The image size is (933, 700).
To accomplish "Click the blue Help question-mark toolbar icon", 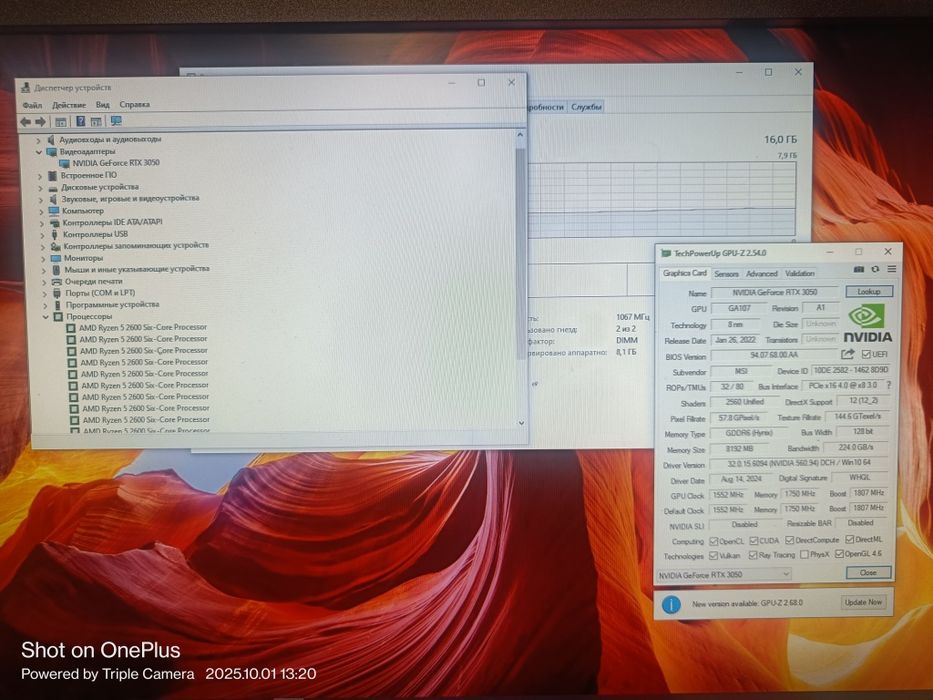I will (80, 121).
